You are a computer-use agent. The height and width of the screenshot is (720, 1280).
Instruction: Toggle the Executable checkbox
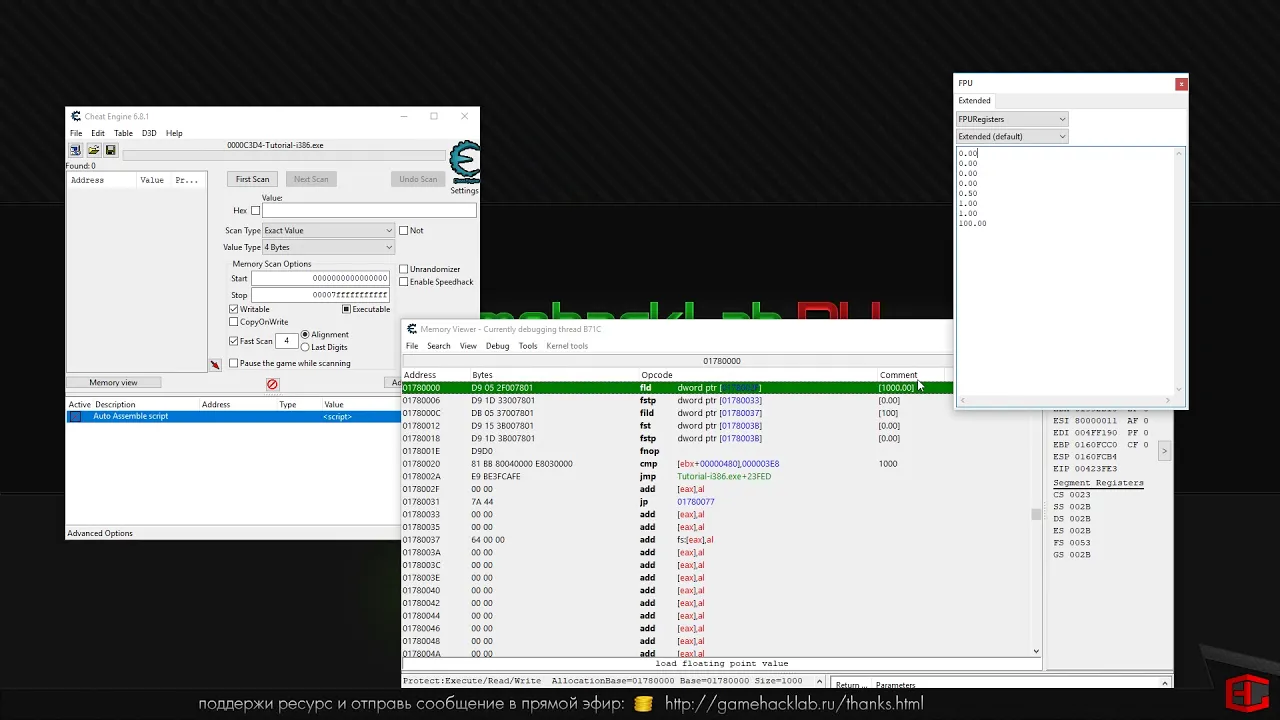point(346,309)
